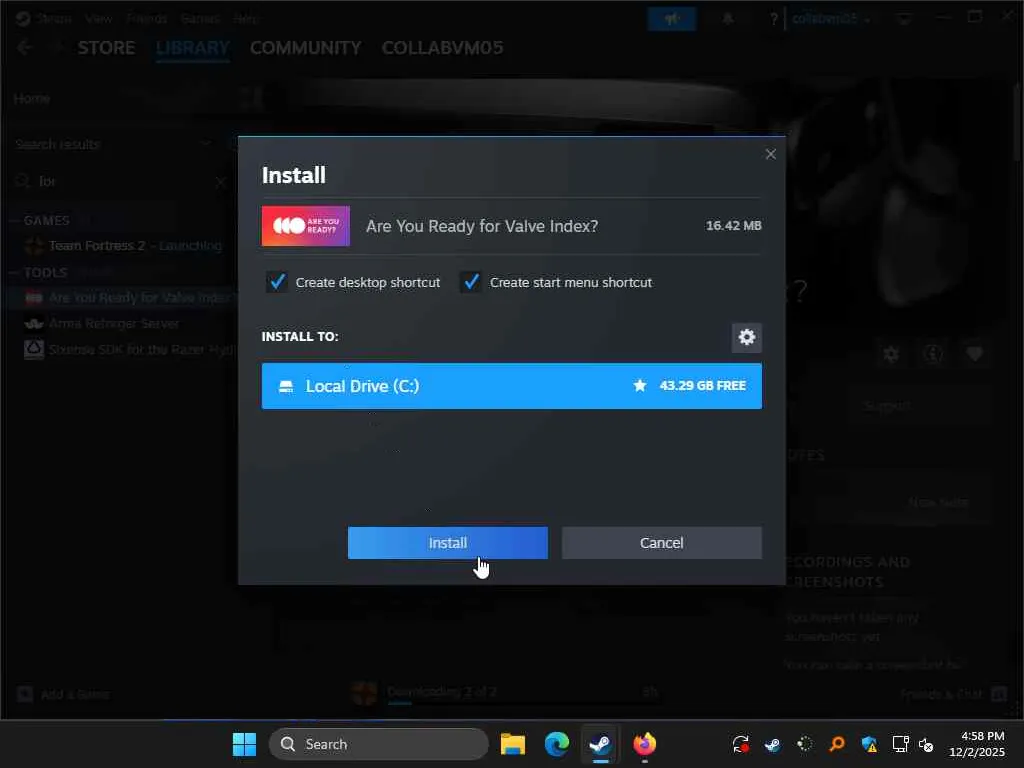Click Steam icon in system tray
1024x768 pixels.
click(773, 744)
